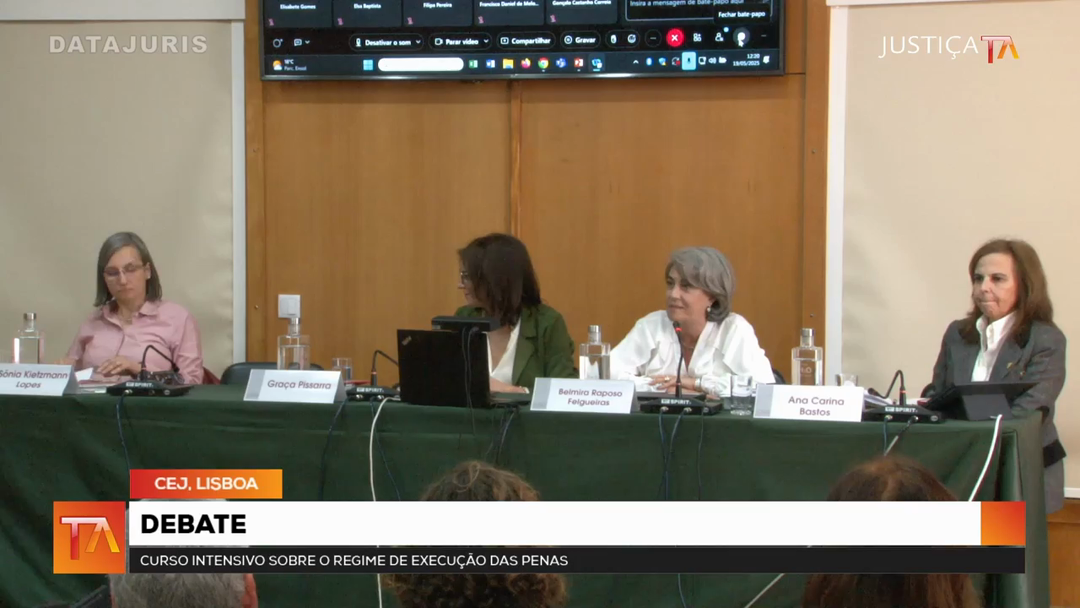Open Microsoft Teams from taskbar
The height and width of the screenshot is (608, 1080).
coord(560,64)
